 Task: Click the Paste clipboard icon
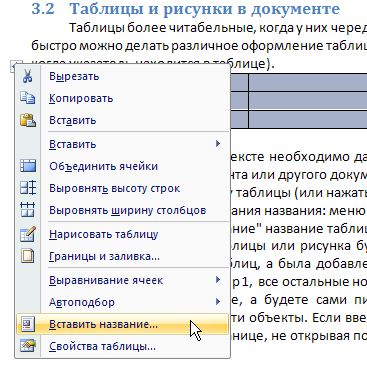point(28,120)
